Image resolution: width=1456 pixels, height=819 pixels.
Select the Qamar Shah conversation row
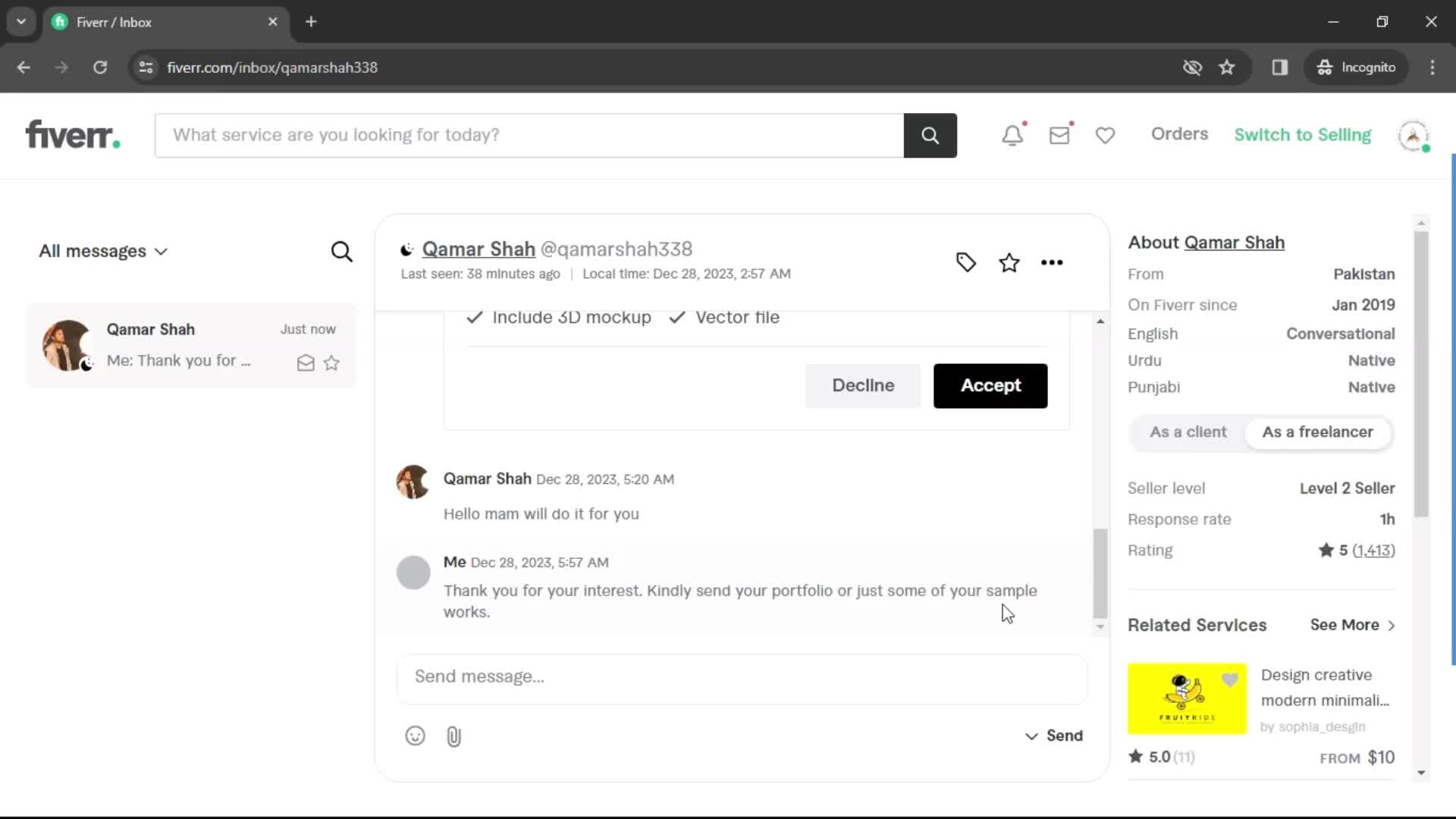pos(191,346)
